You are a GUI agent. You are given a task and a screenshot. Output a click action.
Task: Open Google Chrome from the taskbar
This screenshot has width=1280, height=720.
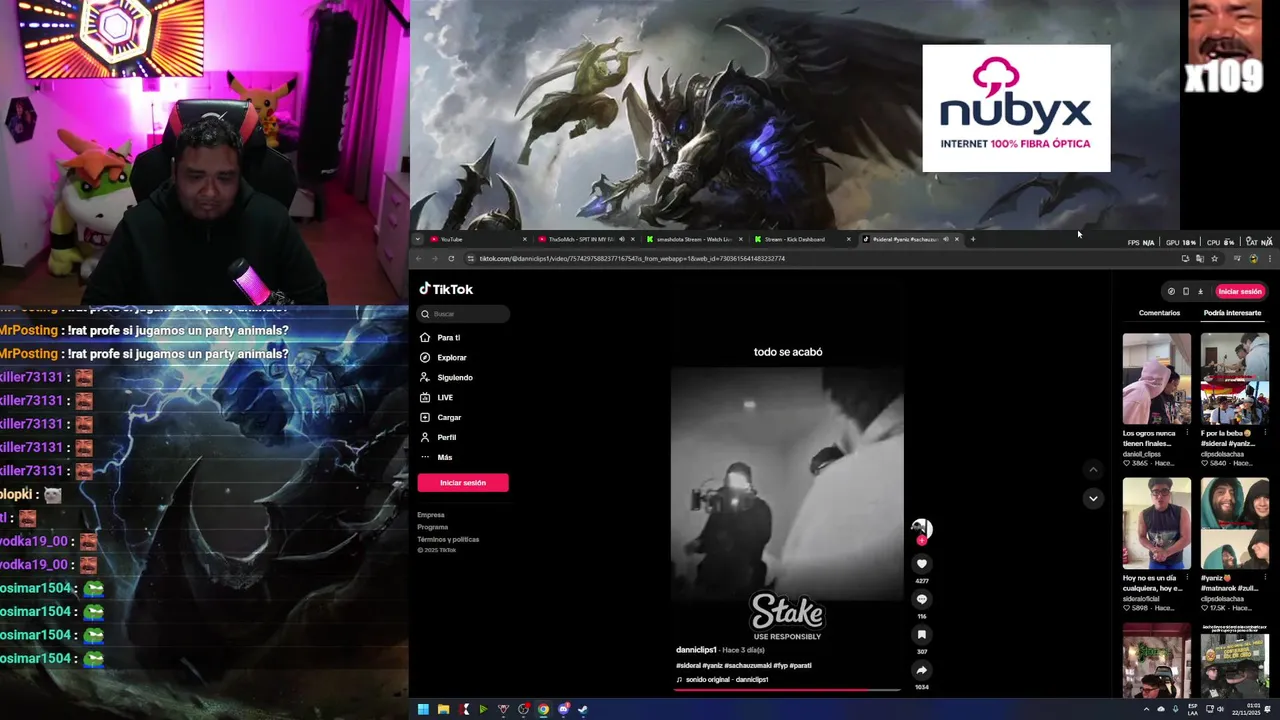coord(543,710)
